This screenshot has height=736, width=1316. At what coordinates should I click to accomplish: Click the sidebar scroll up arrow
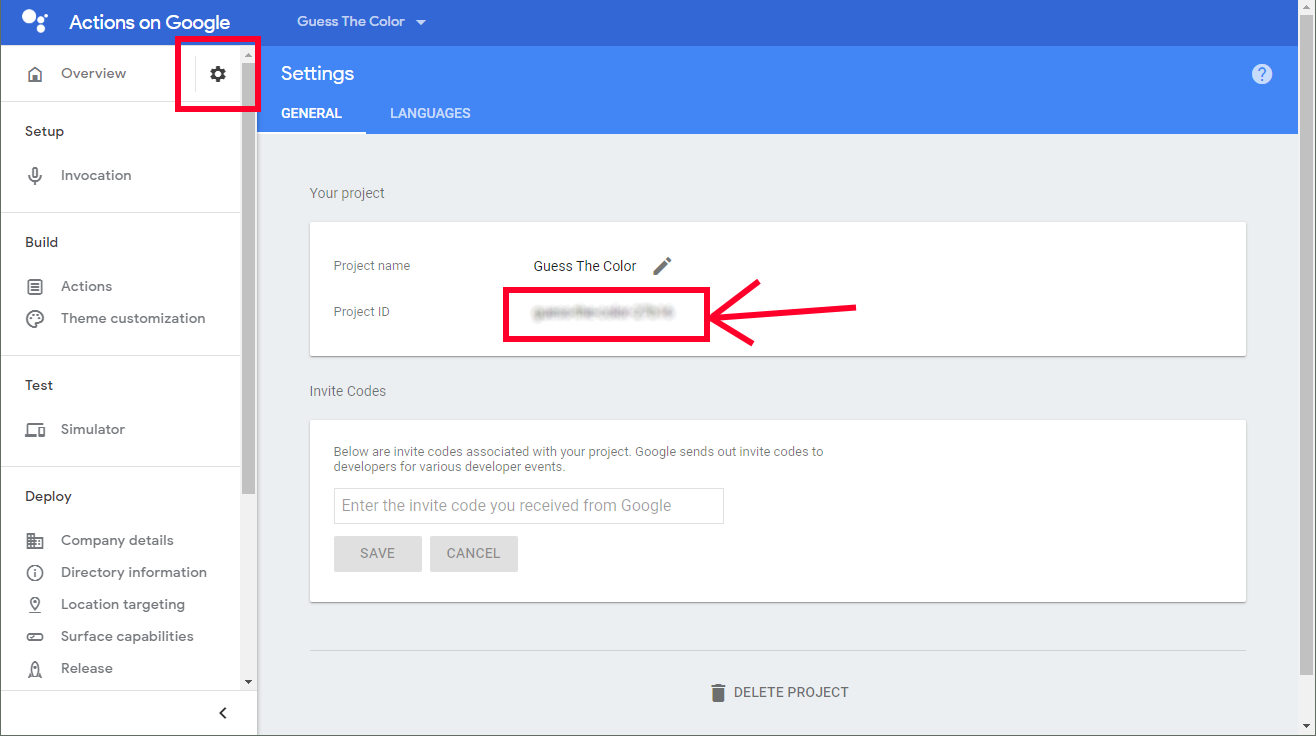(x=248, y=55)
